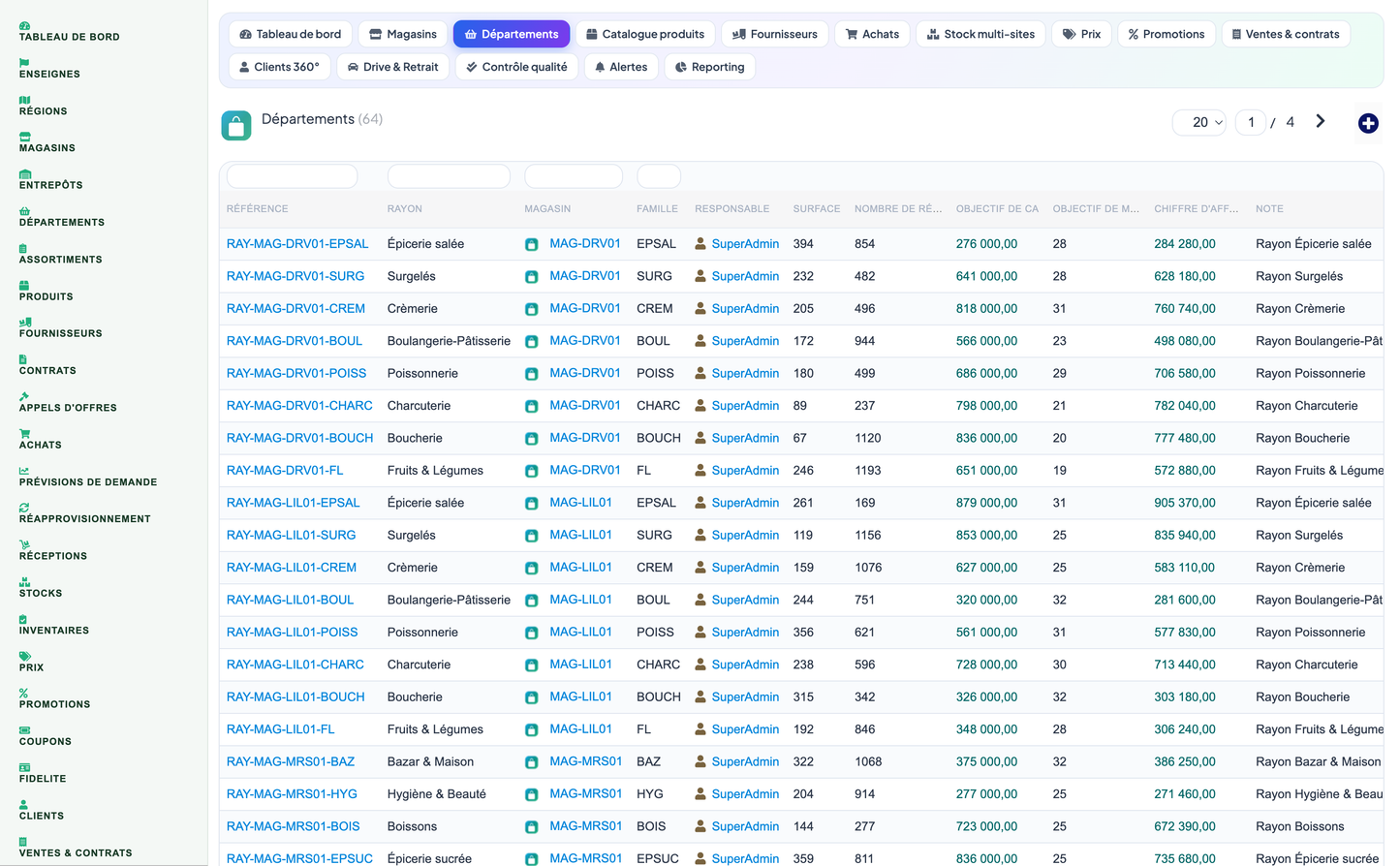
Task: Open the Catalogue produits tab
Action: (x=645, y=34)
